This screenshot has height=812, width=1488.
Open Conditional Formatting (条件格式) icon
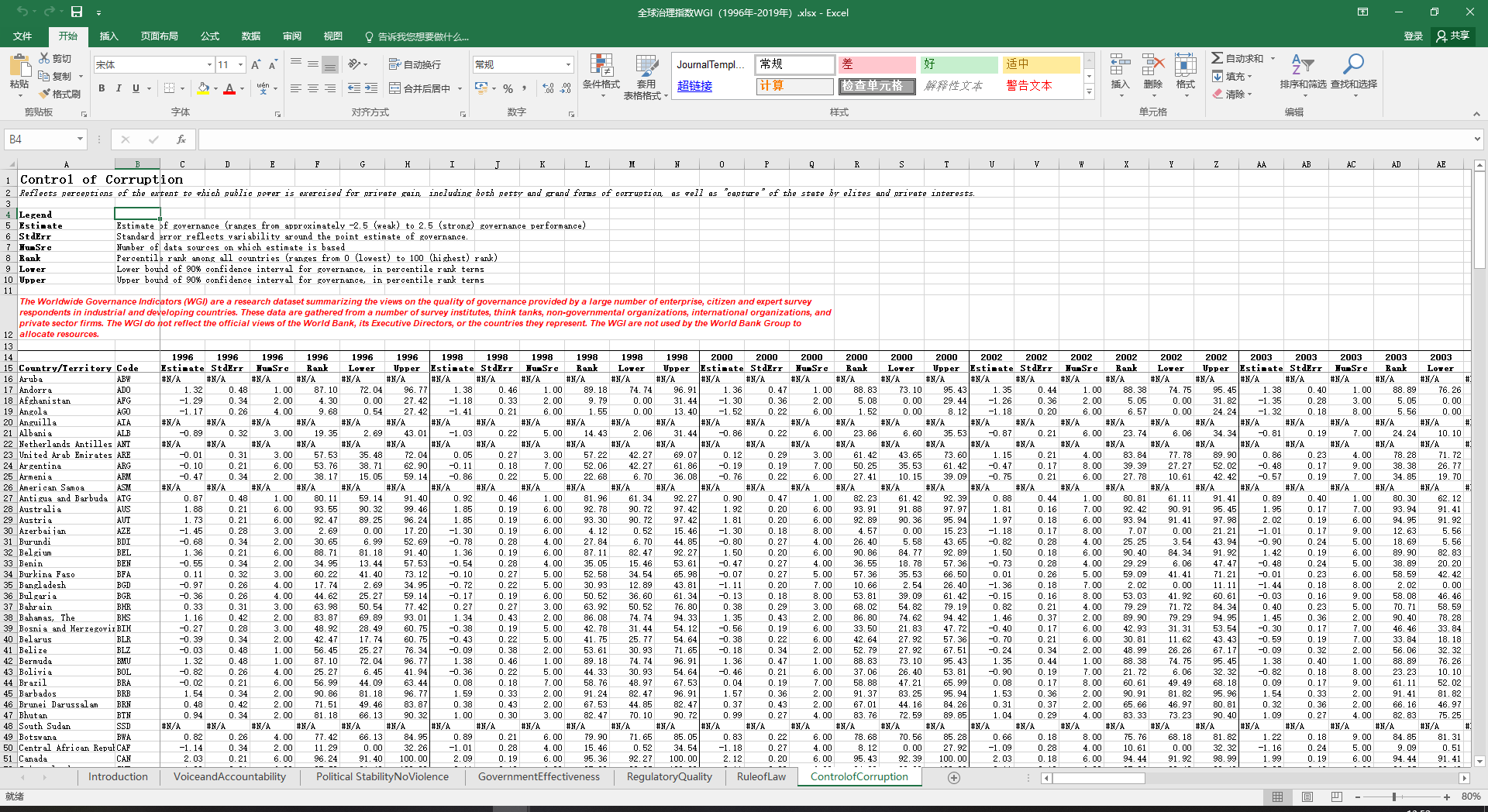coord(601,66)
